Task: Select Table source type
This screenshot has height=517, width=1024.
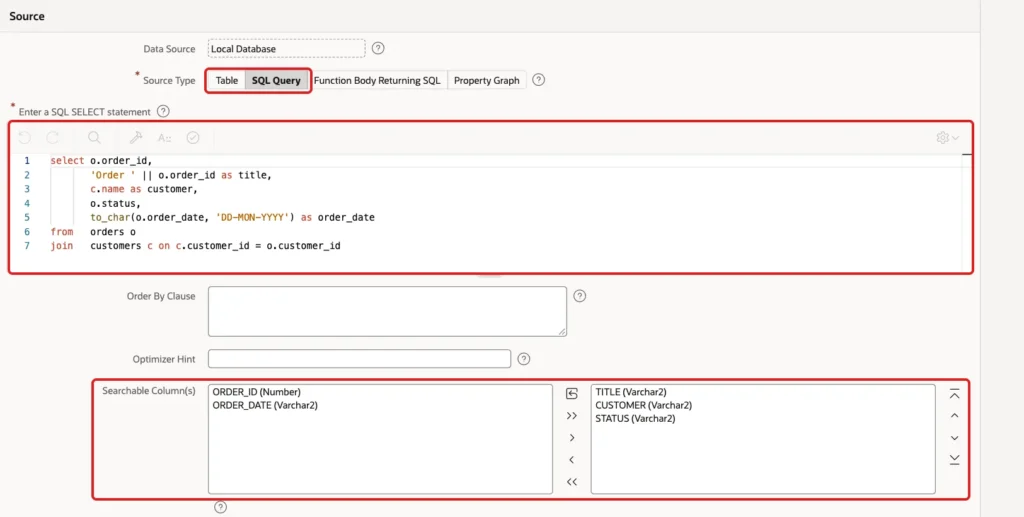Action: (x=227, y=80)
